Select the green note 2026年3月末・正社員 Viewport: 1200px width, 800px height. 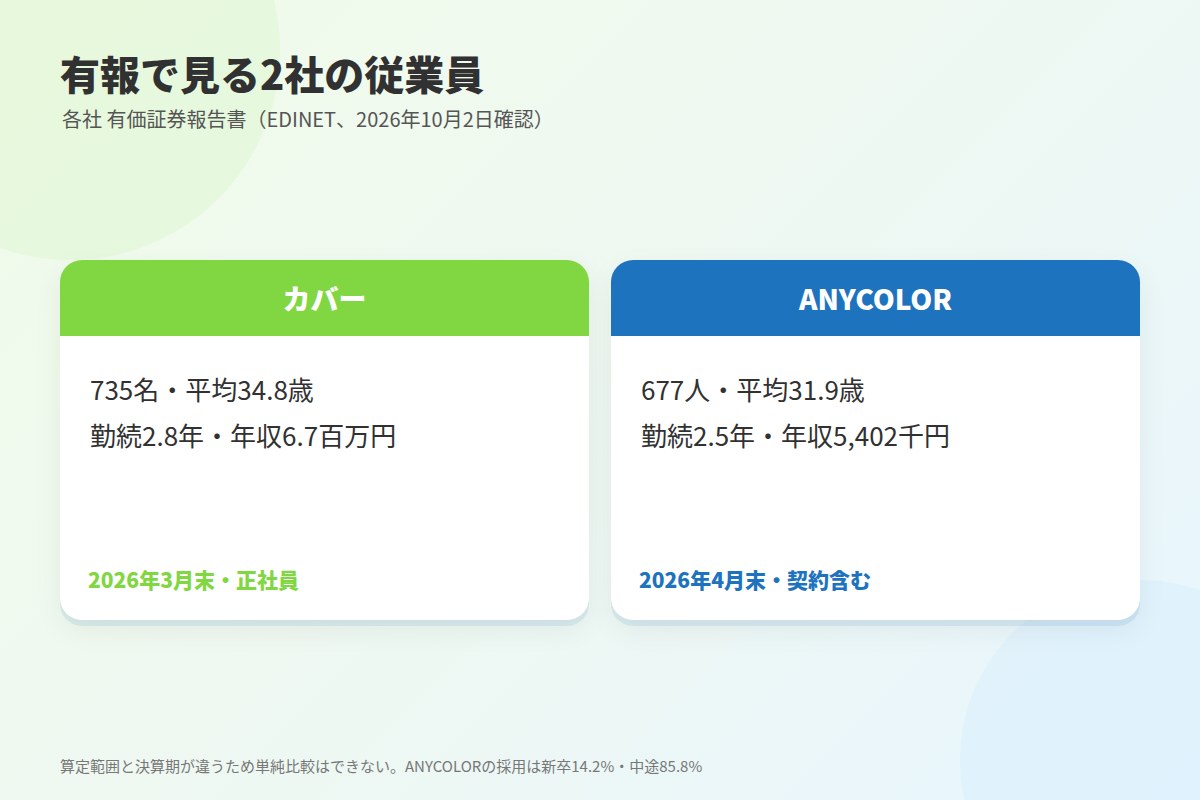pos(193,580)
